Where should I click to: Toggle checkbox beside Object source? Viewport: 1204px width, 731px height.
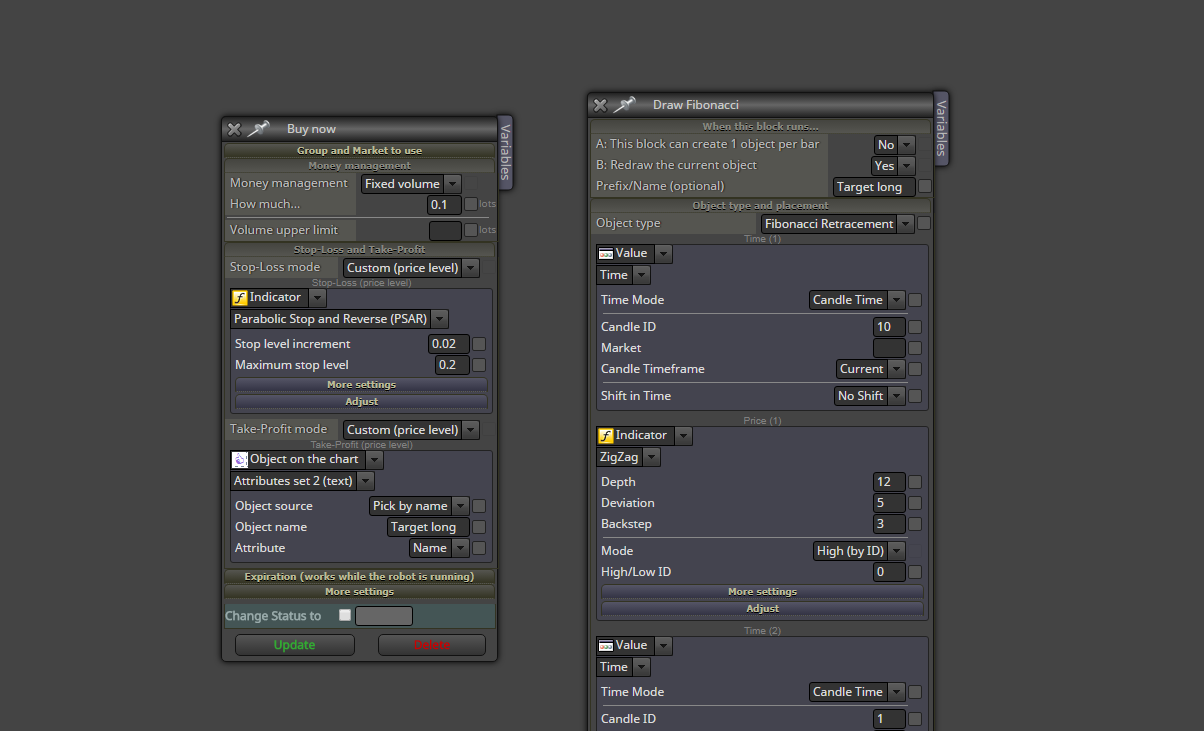479,506
